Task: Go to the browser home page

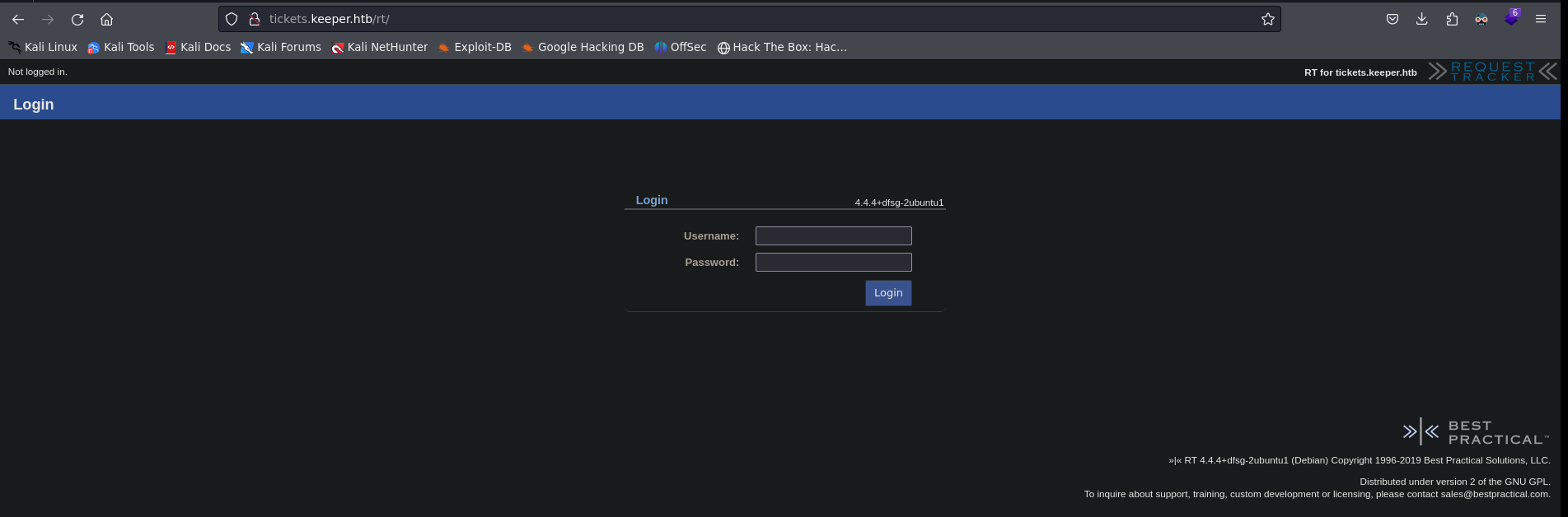Action: pyautogui.click(x=106, y=19)
